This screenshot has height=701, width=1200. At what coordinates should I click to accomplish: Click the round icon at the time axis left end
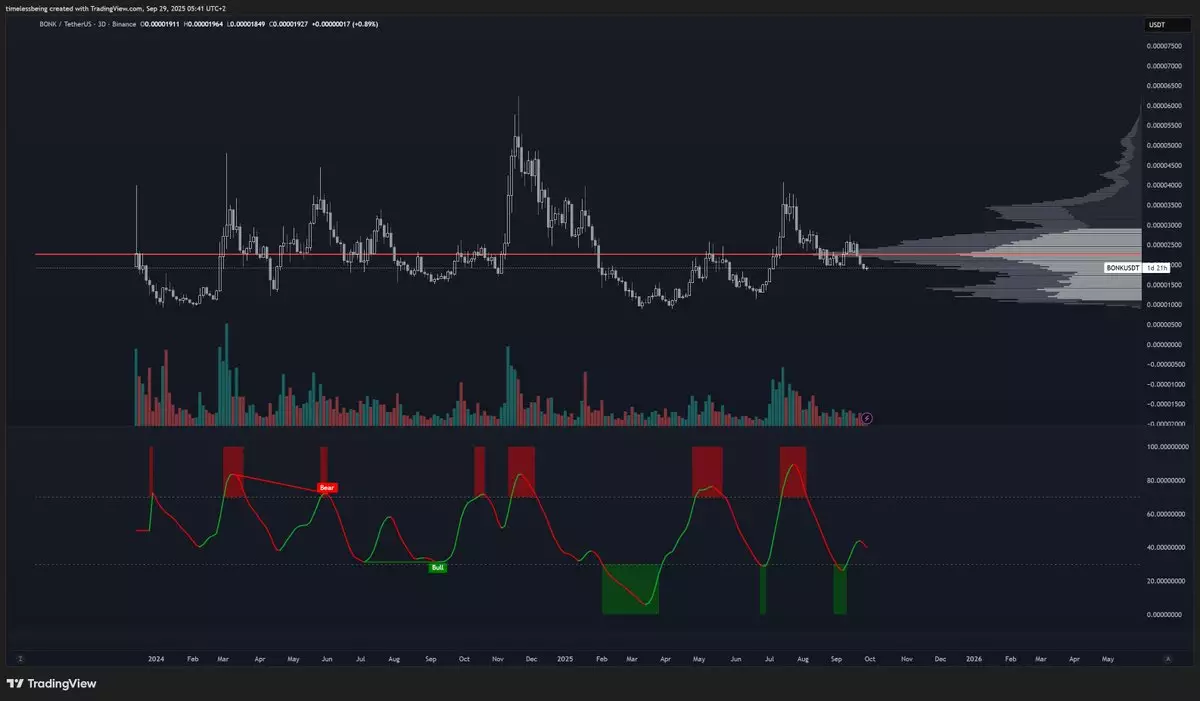pyautogui.click(x=21, y=660)
